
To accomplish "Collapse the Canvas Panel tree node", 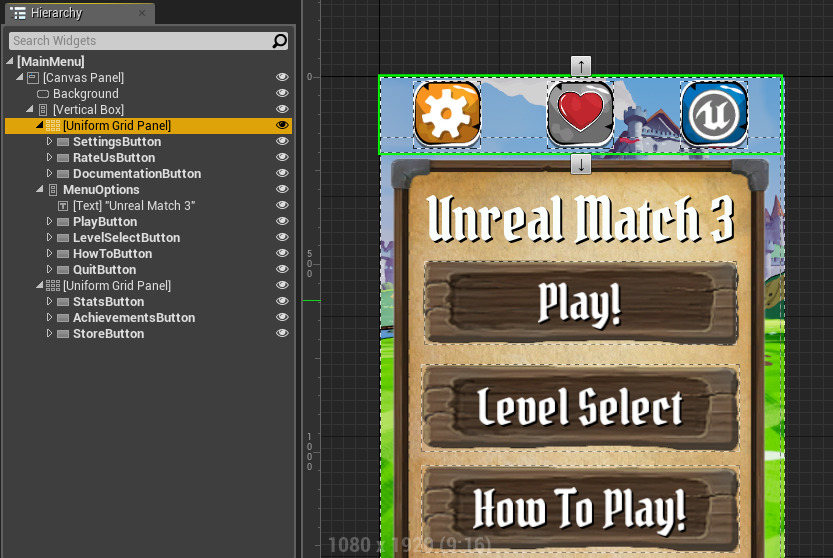I will (x=20, y=77).
